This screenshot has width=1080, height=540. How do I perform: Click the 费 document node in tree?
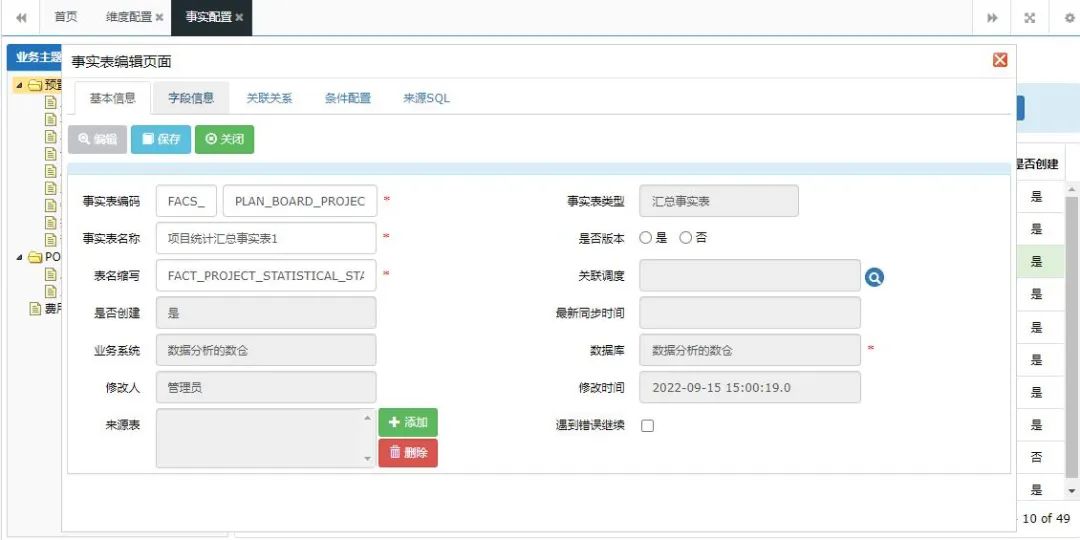pyautogui.click(x=45, y=309)
